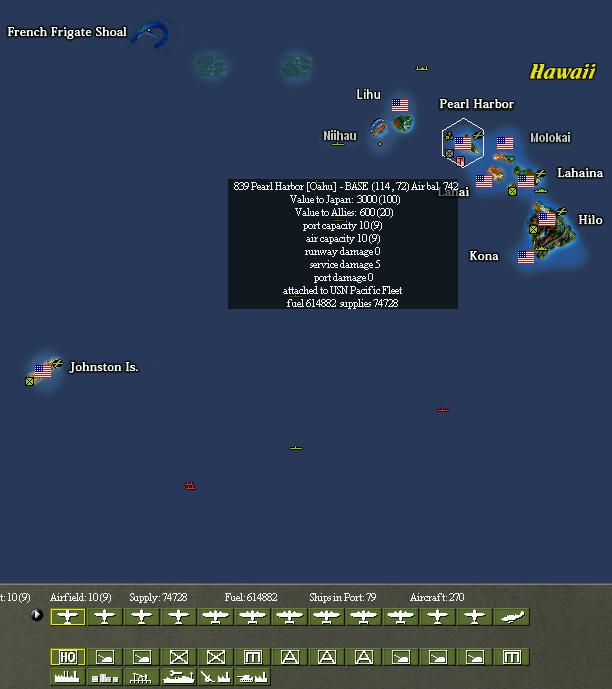The width and height of the screenshot is (612, 689).
Task: Select the Lahaina base flag
Action: (x=526, y=181)
